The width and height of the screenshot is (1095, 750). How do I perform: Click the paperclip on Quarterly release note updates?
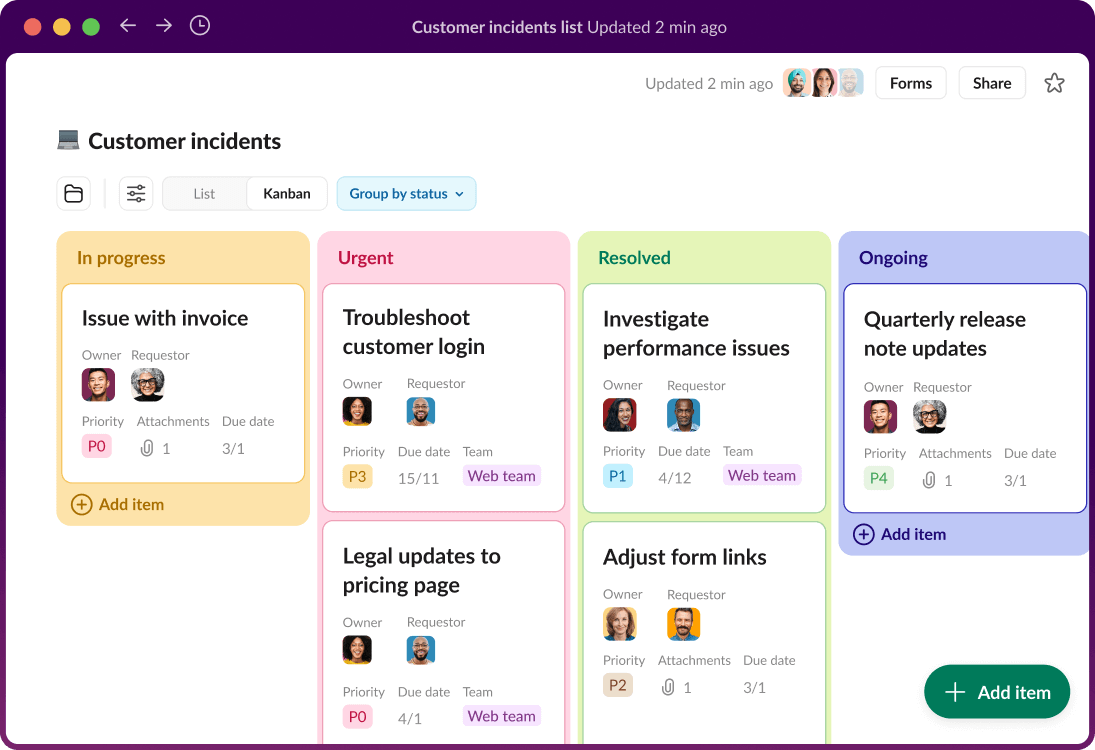927,479
